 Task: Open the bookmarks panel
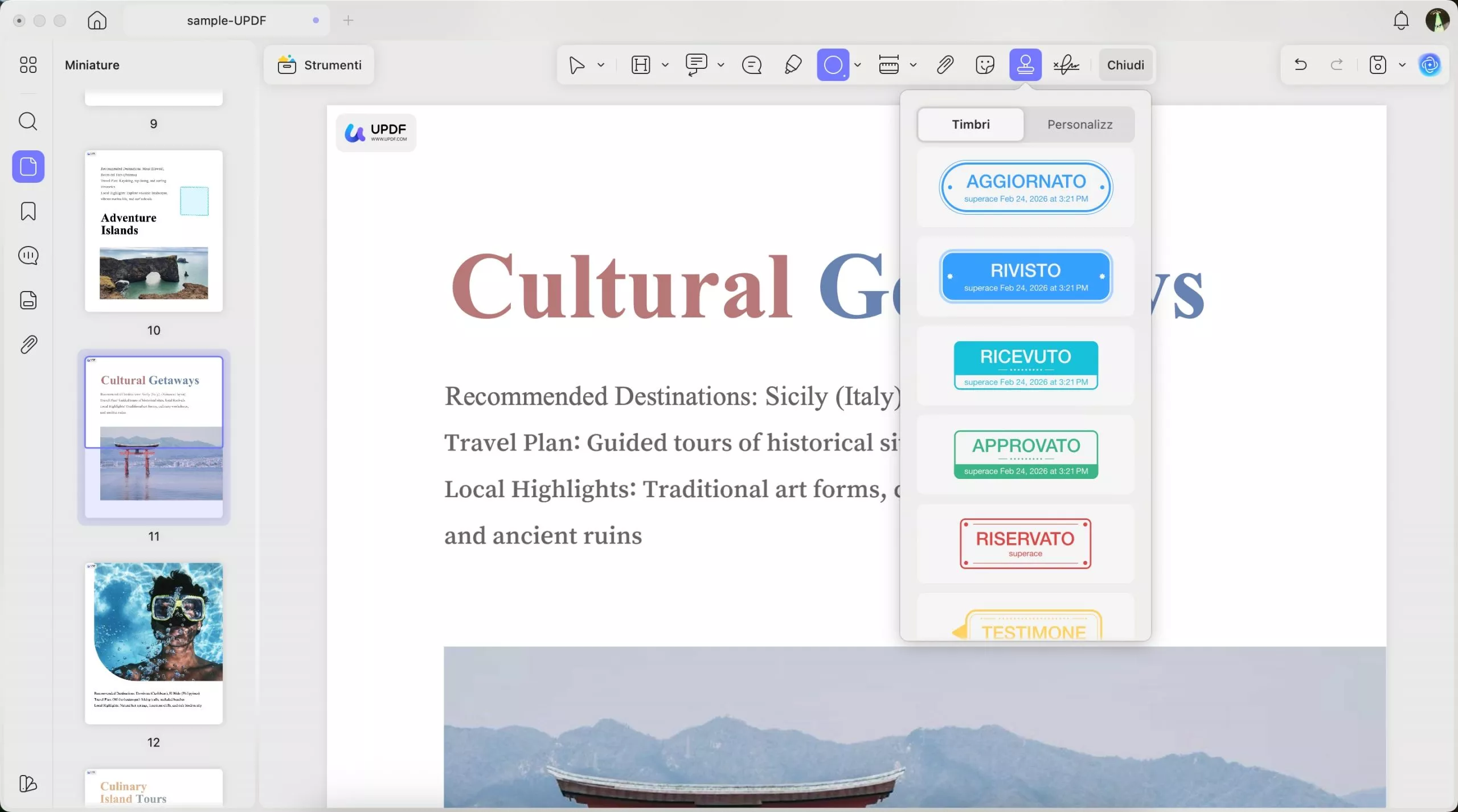click(28, 211)
